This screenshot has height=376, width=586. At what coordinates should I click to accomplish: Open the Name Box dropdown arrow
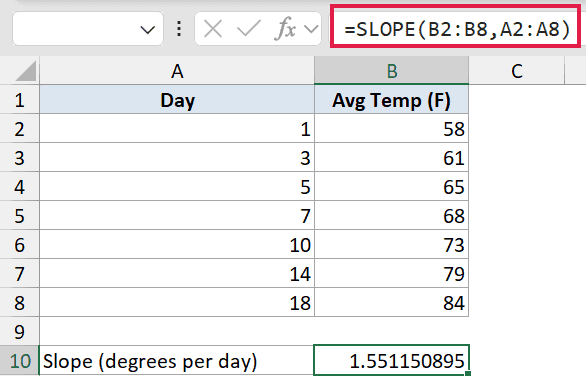147,30
